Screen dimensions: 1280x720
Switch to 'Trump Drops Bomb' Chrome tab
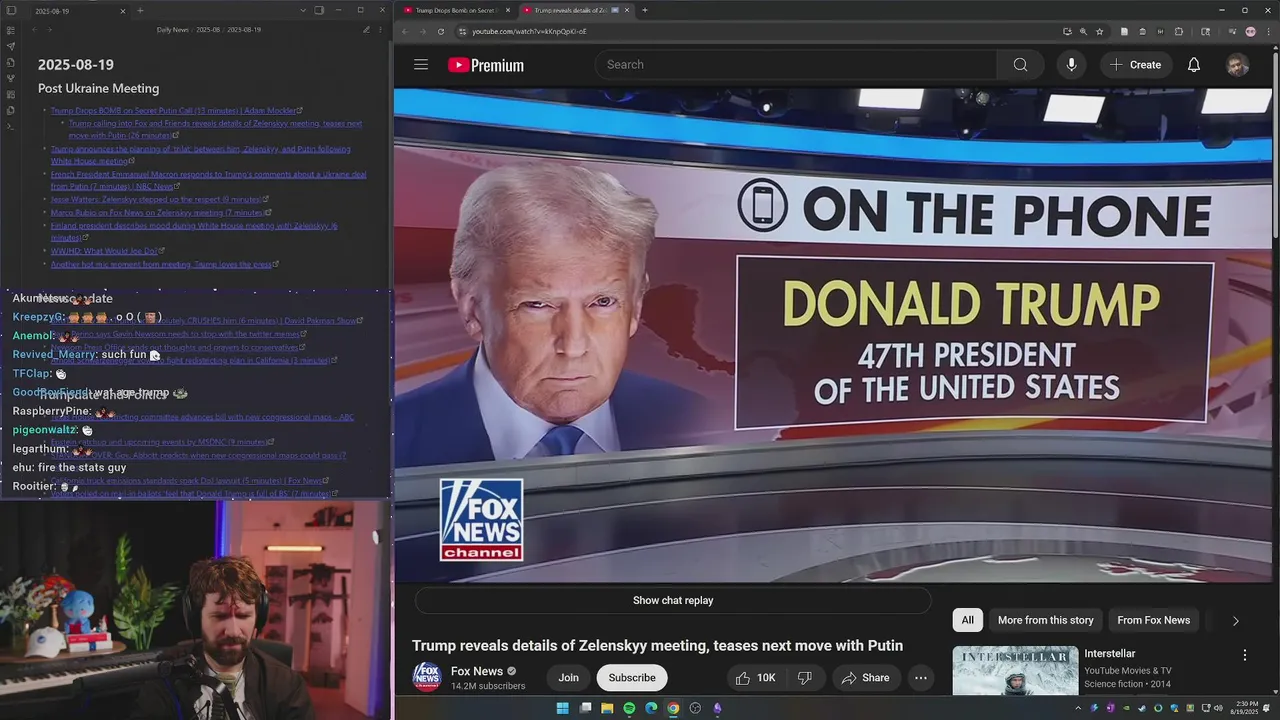coord(455,10)
